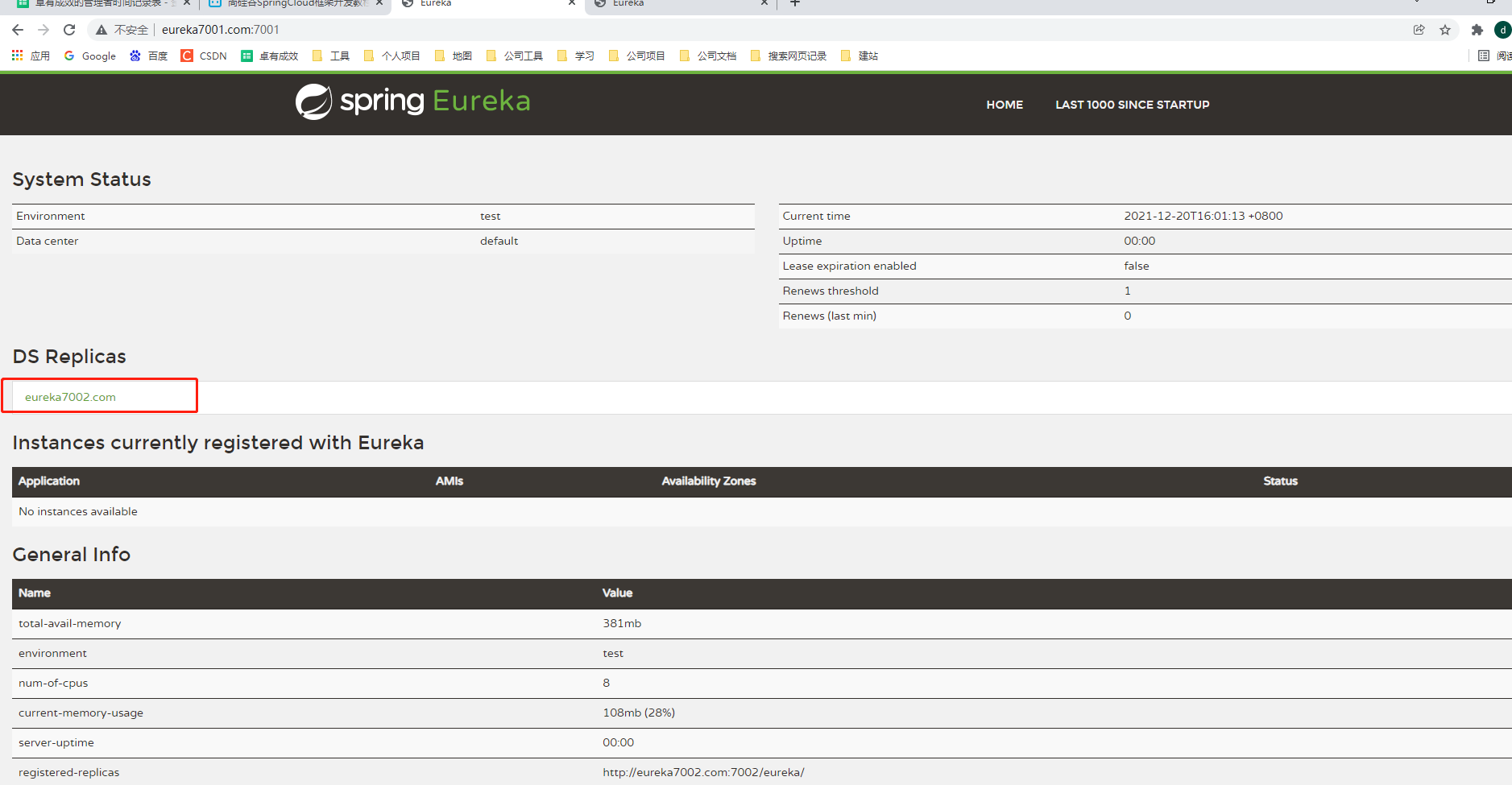Screen dimensions: 1512x785
Task: Share this page via the share icon
Action: [1419, 30]
